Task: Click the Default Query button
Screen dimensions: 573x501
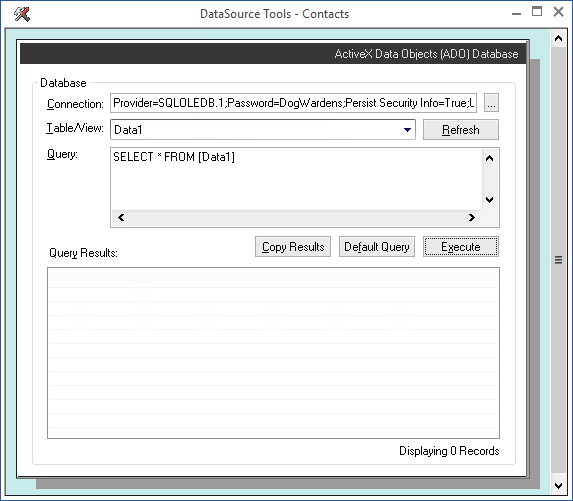Action: (x=377, y=247)
